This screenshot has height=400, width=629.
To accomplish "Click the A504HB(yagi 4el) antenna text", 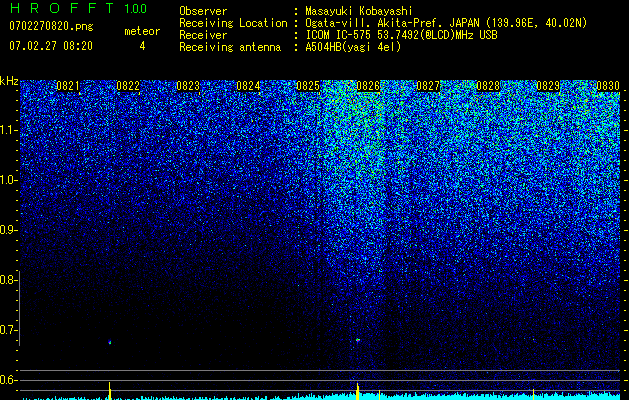I will (x=353, y=47).
